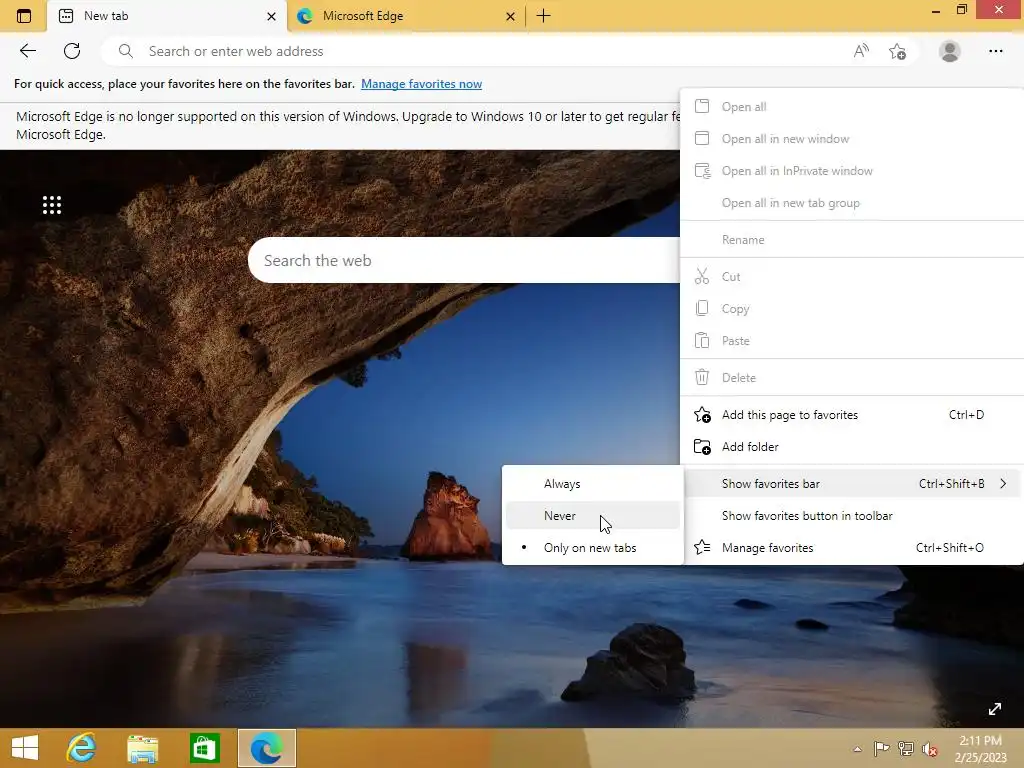The image size is (1024, 768).
Task: Click the muted volume tray icon
Action: 929,749
